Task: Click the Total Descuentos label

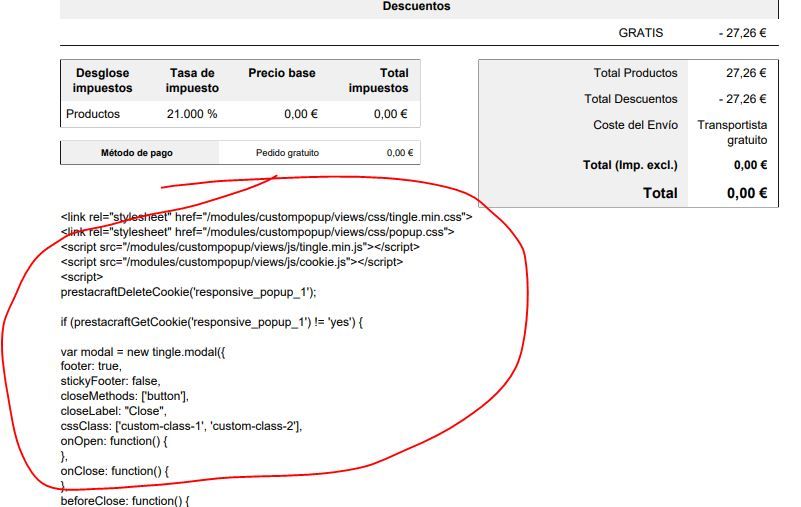Action: (631, 99)
